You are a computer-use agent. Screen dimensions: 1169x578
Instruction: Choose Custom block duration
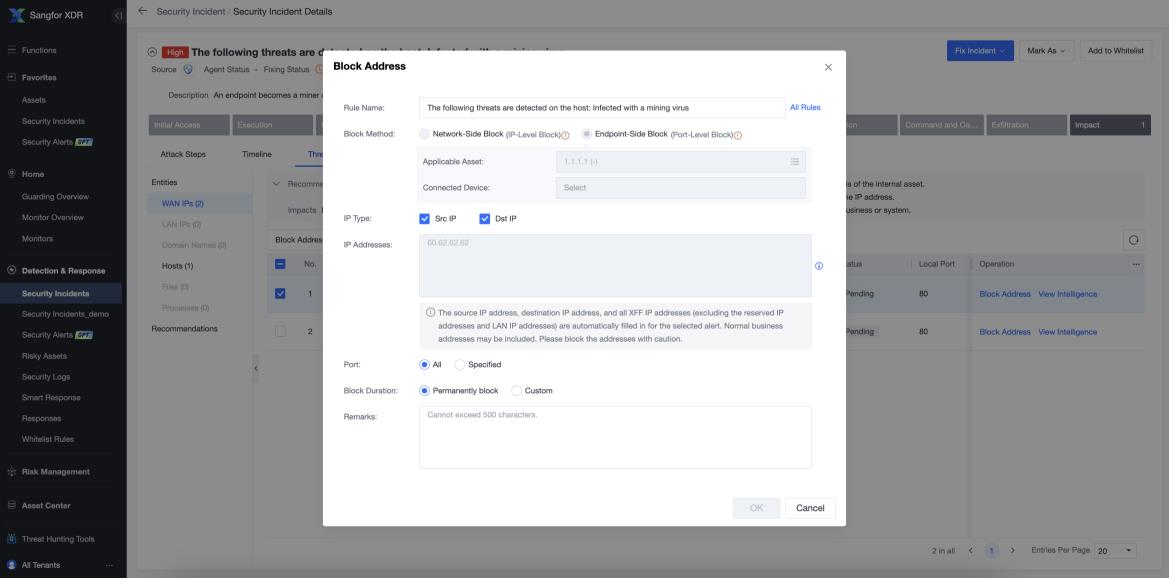coord(516,391)
